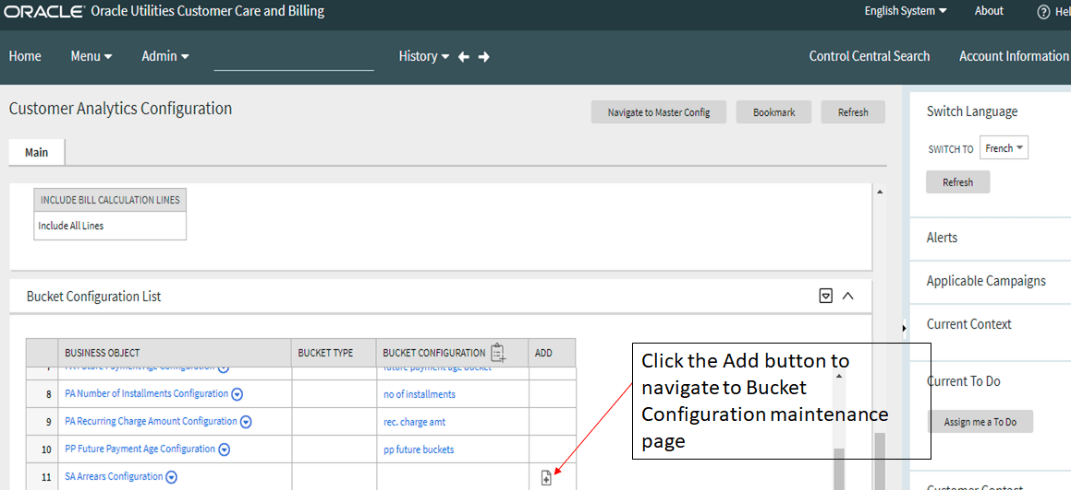The width and height of the screenshot is (1071, 490).
Task: Open Control Central Search
Action: click(x=870, y=57)
